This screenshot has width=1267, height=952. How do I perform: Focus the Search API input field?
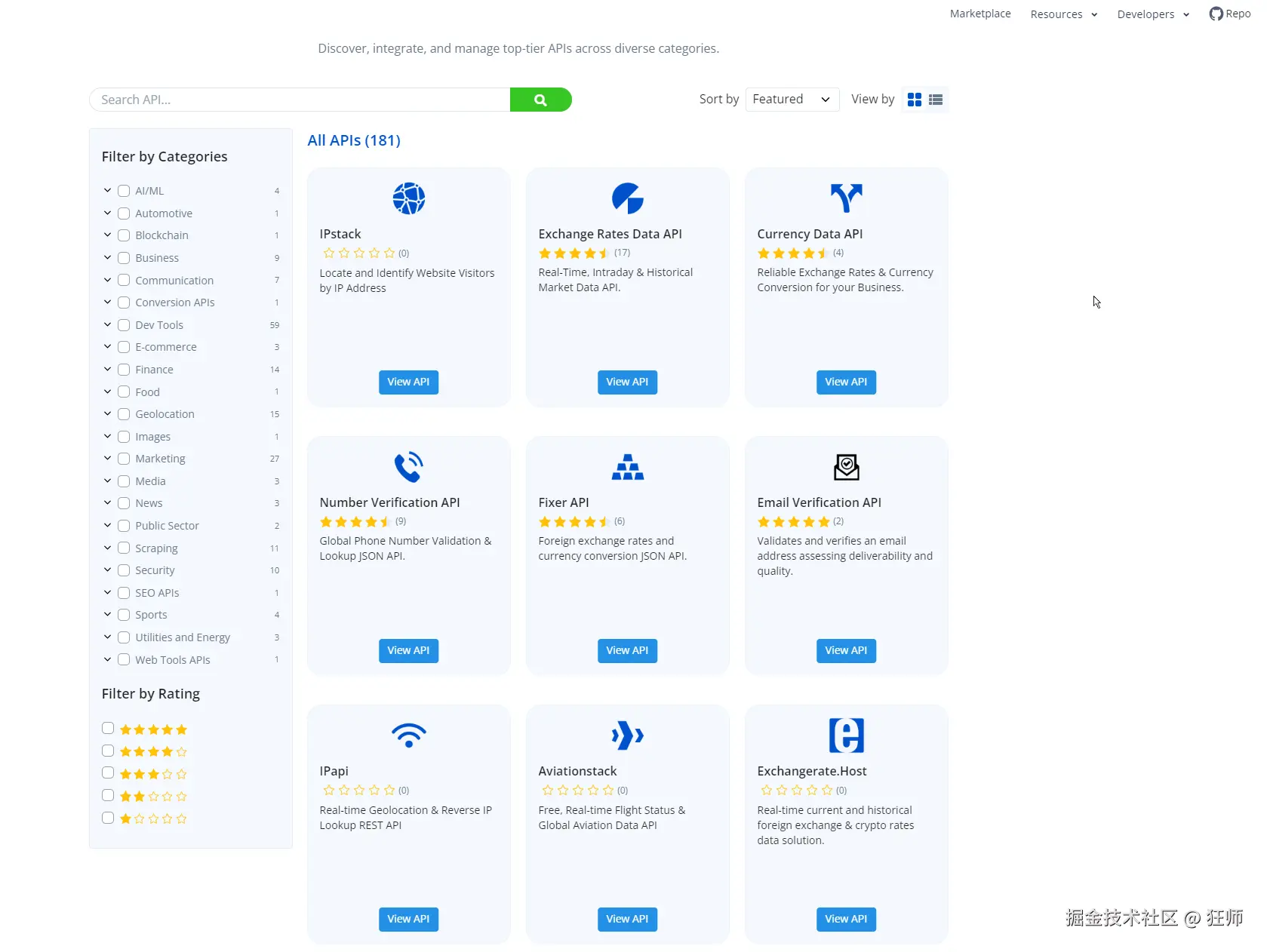pos(300,100)
